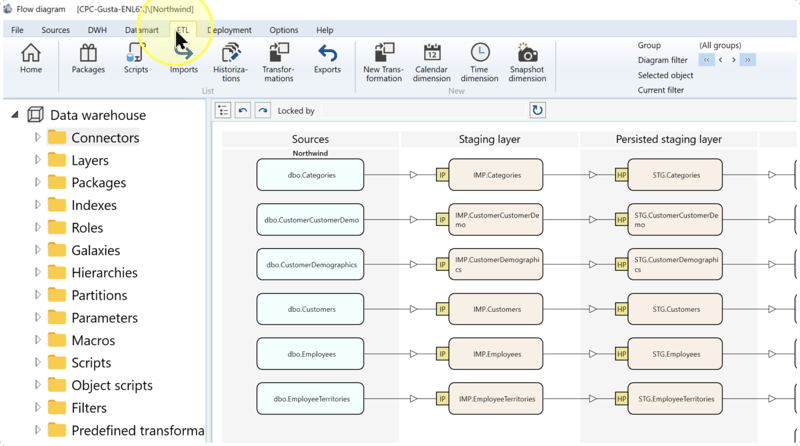
Task: Open the Sources ribbon tab
Action: click(x=56, y=30)
